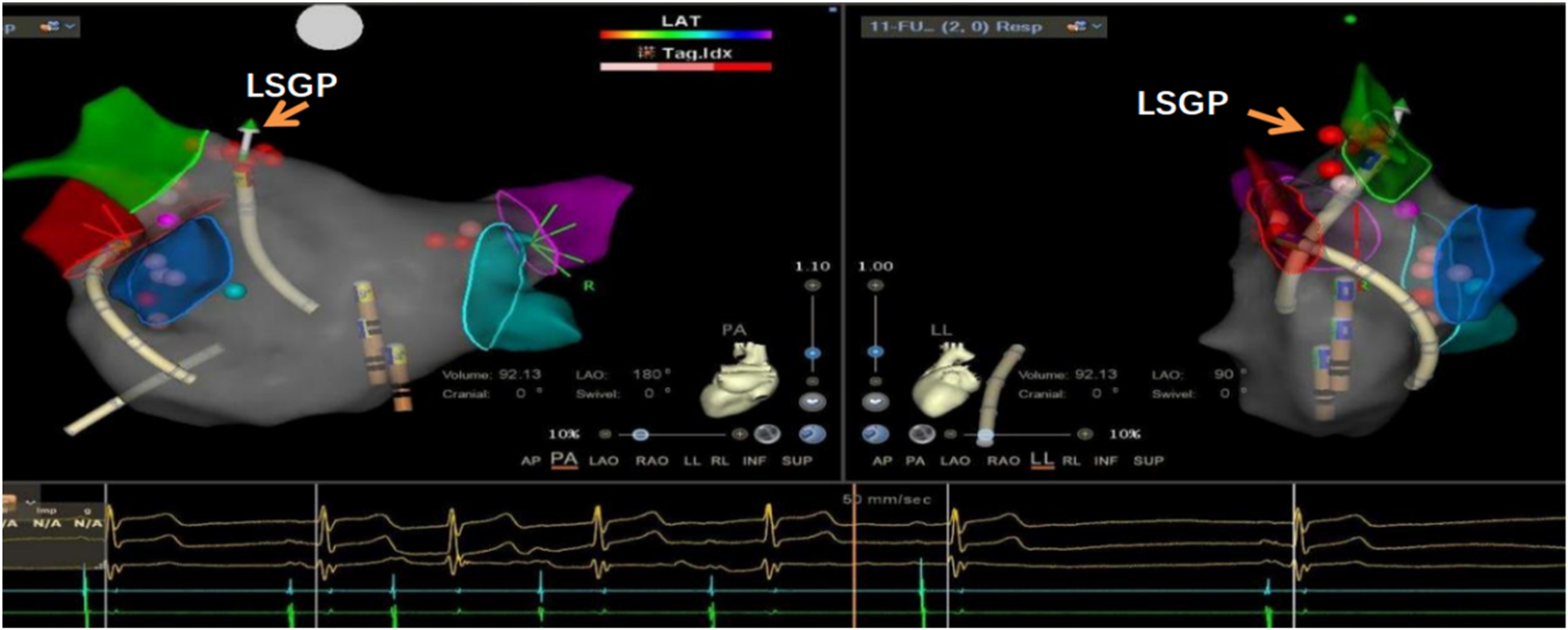Switch right view to INF projection
Image resolution: width=1568 pixels, height=630 pixels.
coord(1105,461)
